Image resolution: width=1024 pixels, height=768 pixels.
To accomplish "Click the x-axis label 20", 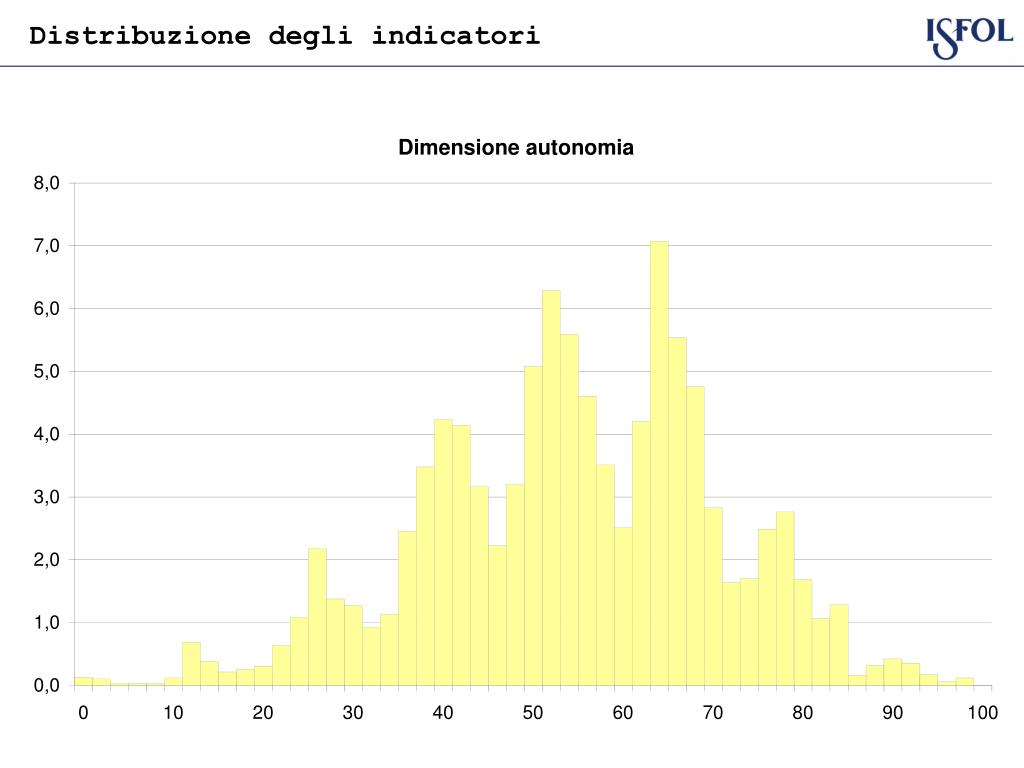I will pos(263,712).
